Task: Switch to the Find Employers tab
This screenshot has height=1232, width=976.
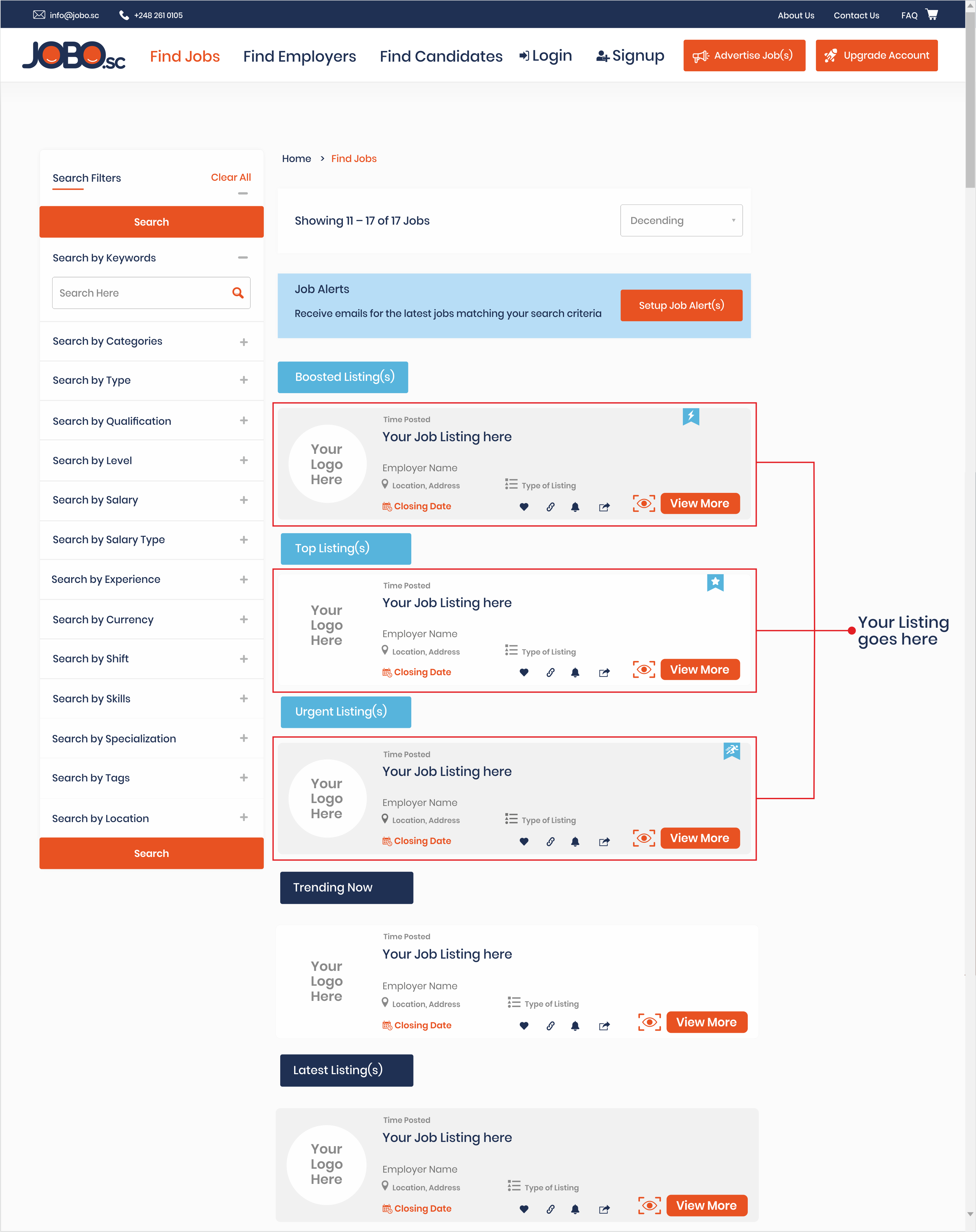Action: (299, 56)
